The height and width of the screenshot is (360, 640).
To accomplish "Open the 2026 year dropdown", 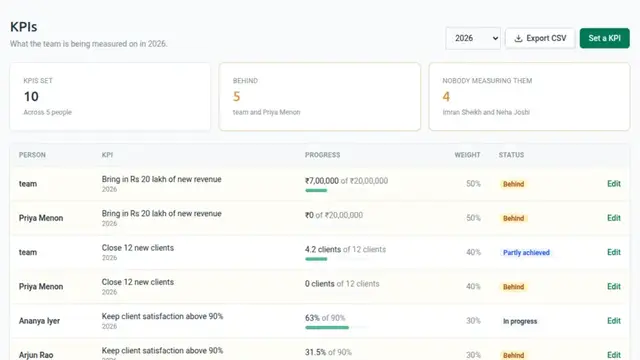I will point(473,38).
